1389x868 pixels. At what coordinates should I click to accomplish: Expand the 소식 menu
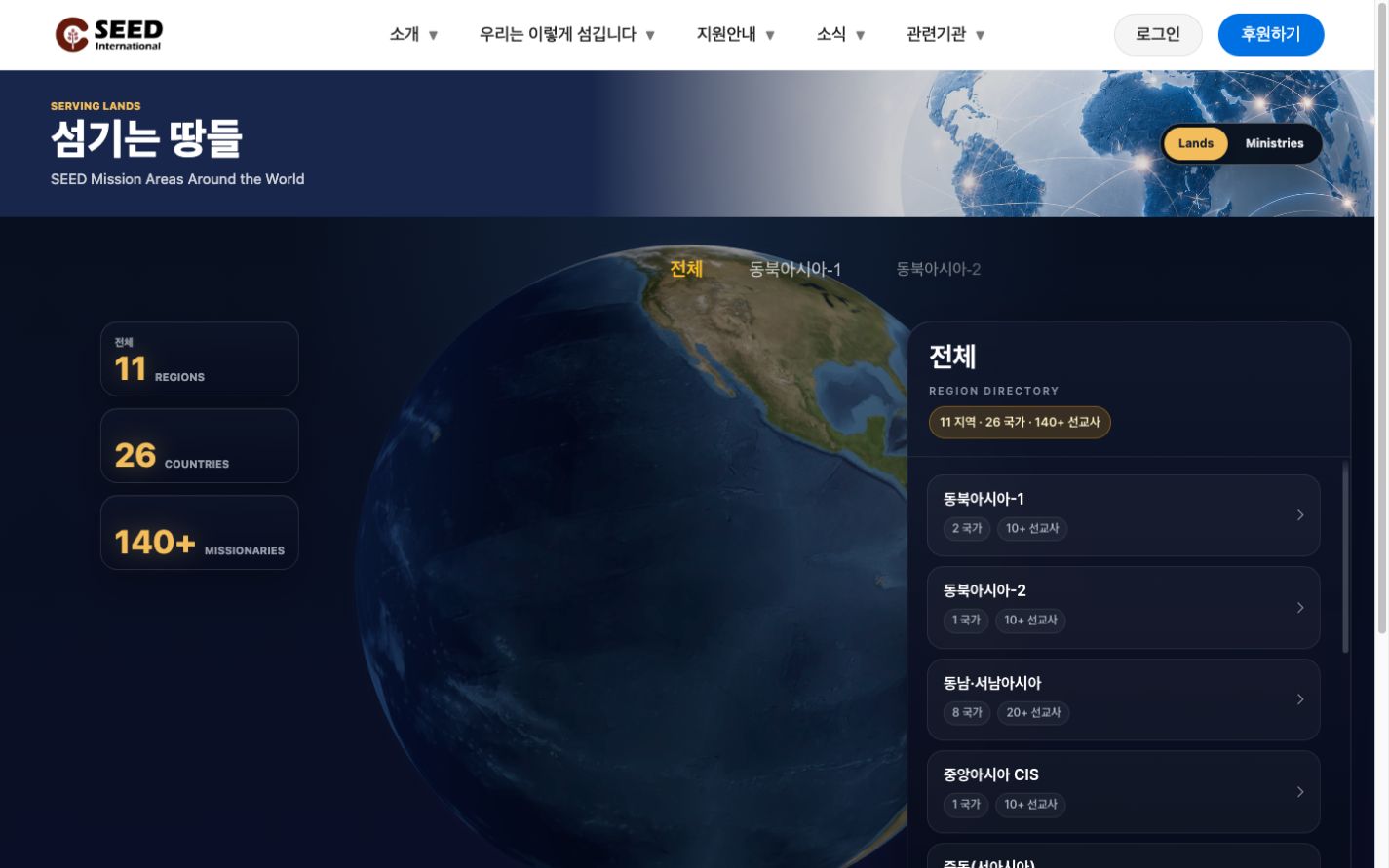(840, 34)
